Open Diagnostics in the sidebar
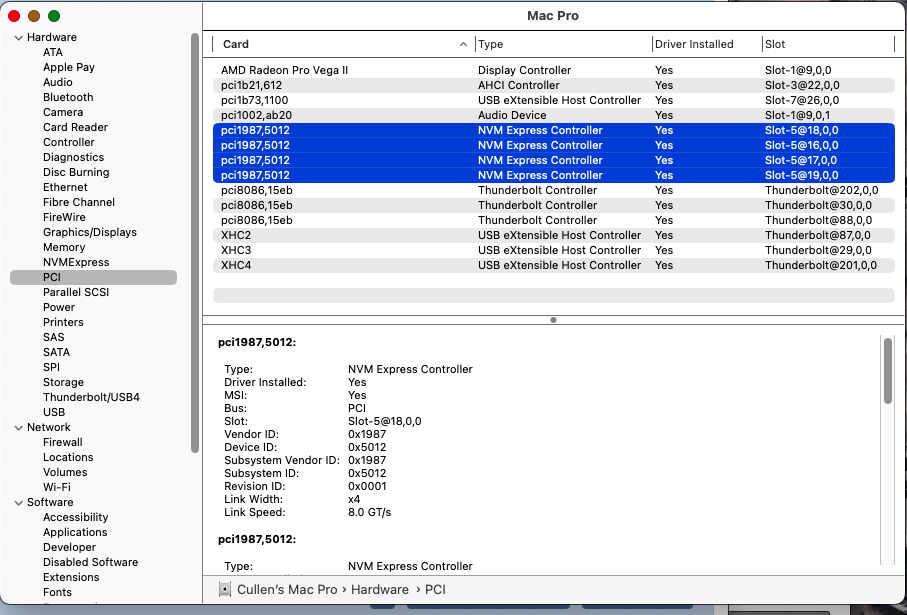 point(73,157)
